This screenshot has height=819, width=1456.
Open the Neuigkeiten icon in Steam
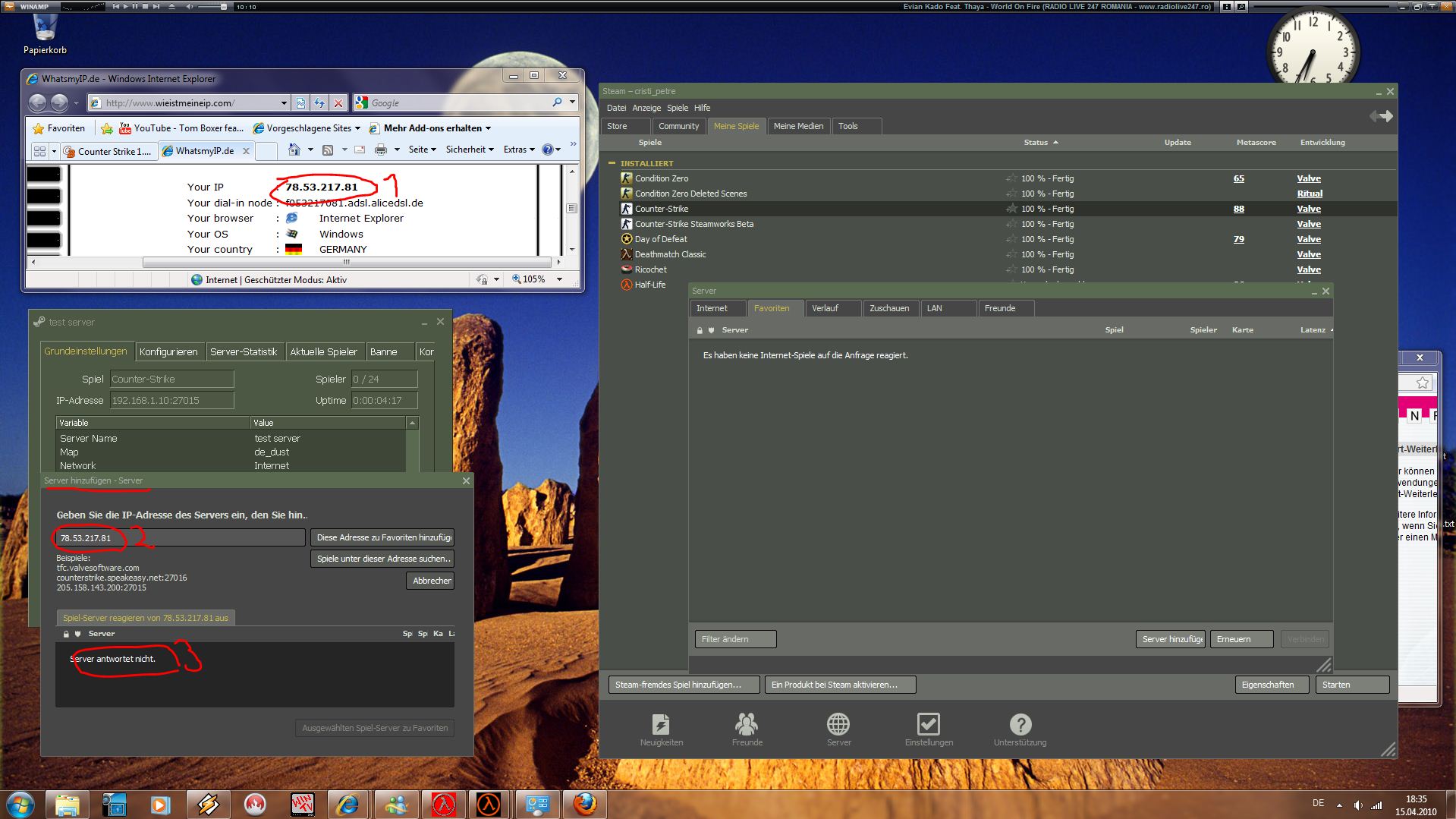[x=662, y=729]
